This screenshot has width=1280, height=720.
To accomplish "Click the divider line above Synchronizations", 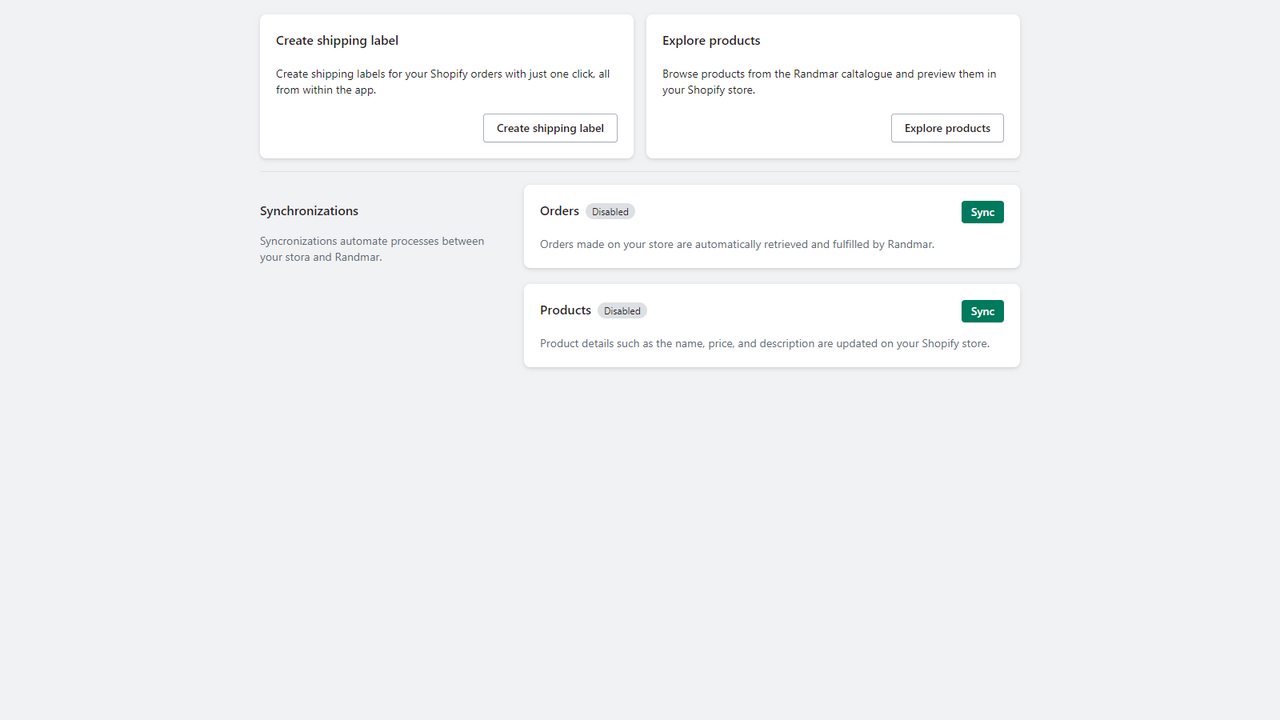I will (x=640, y=171).
